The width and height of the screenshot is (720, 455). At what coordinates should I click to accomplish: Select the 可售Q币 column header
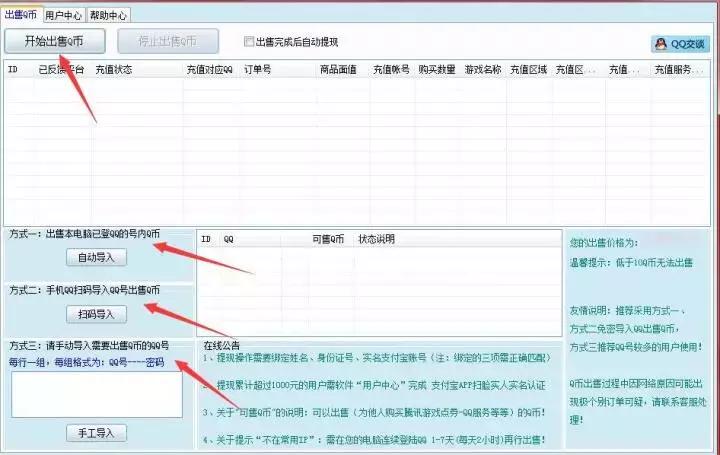point(328,239)
